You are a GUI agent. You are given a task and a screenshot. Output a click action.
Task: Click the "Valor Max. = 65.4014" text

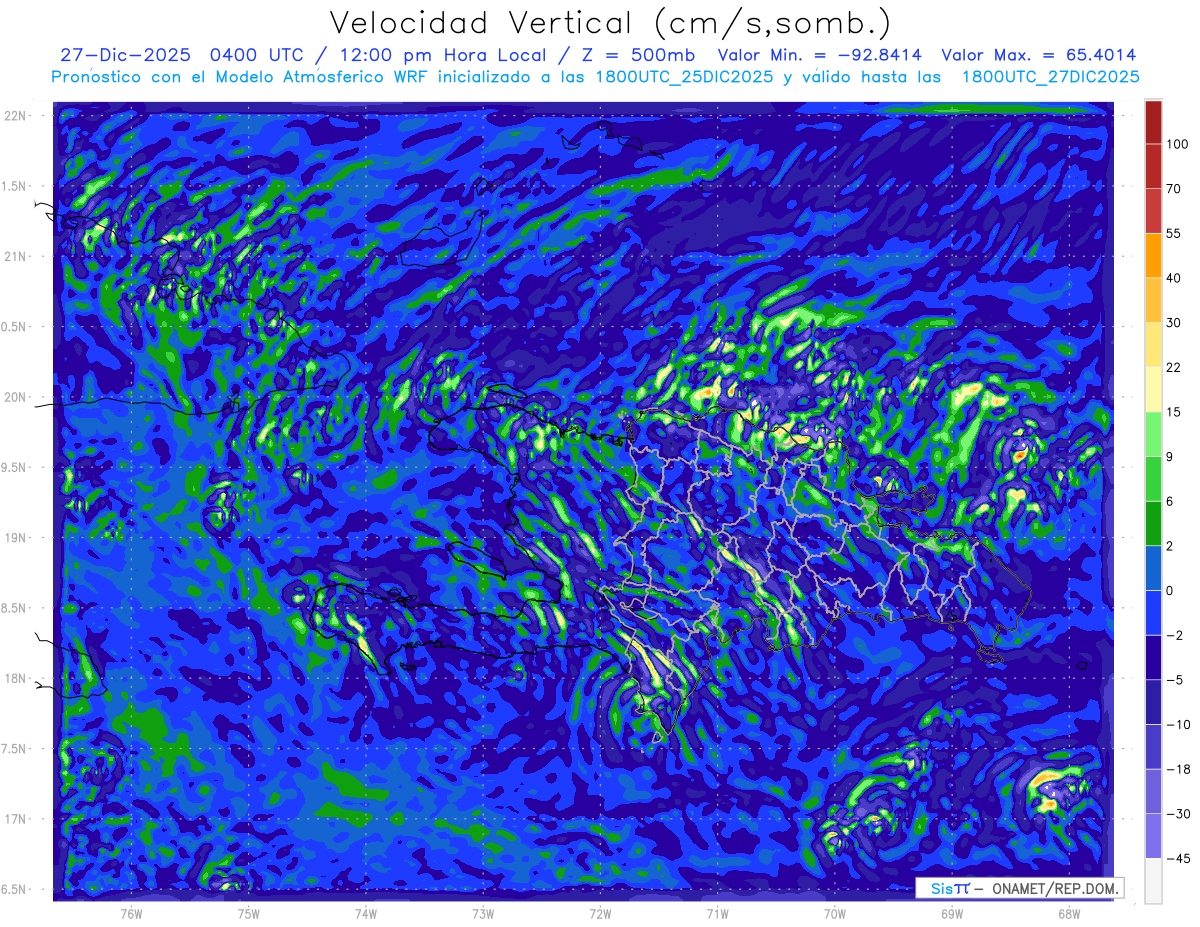click(1039, 55)
